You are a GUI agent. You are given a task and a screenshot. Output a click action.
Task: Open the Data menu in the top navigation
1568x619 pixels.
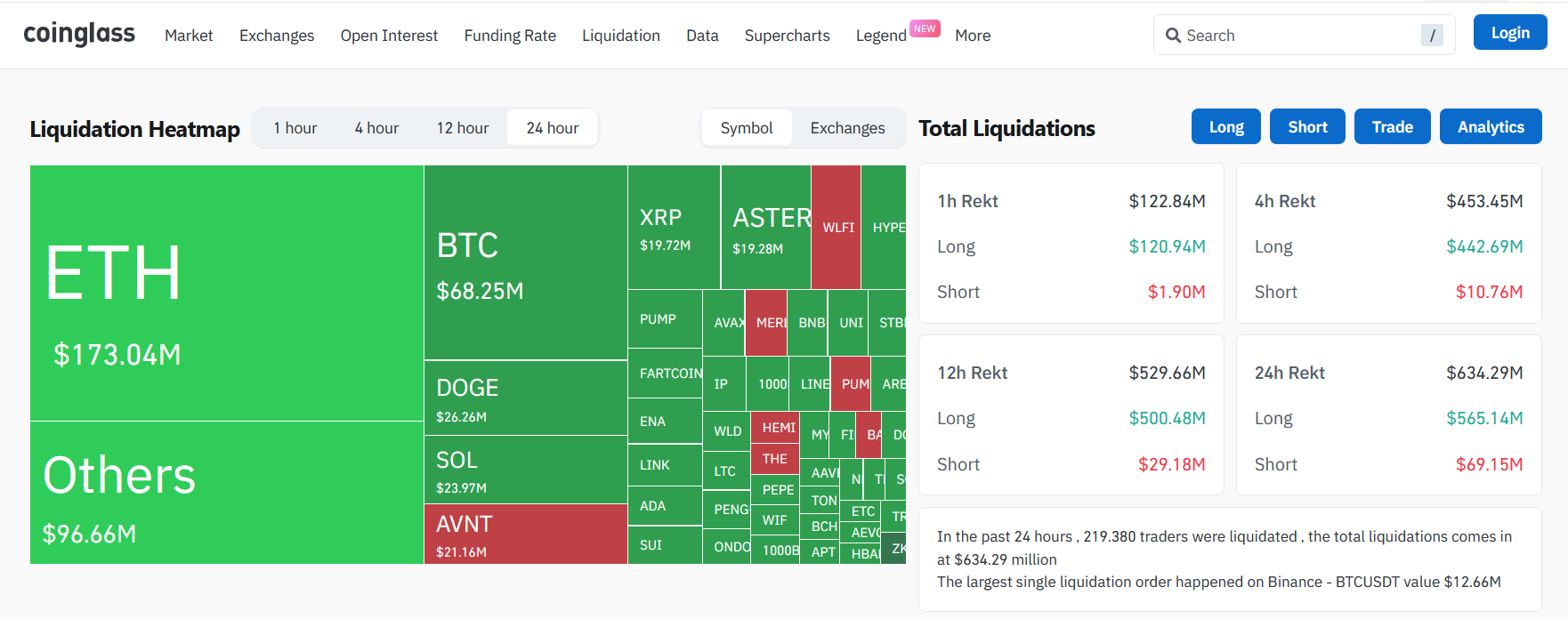[x=701, y=36]
